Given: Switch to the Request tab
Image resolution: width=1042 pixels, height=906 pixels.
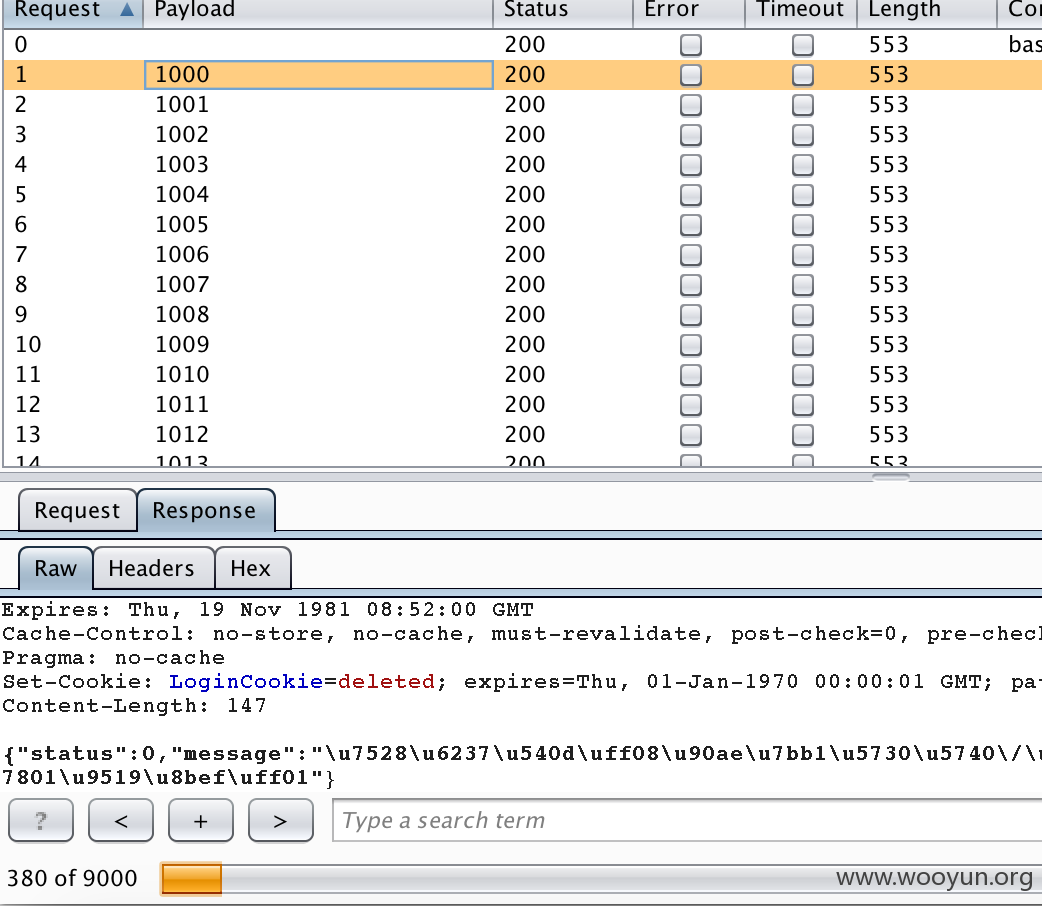Looking at the screenshot, I should 77,510.
